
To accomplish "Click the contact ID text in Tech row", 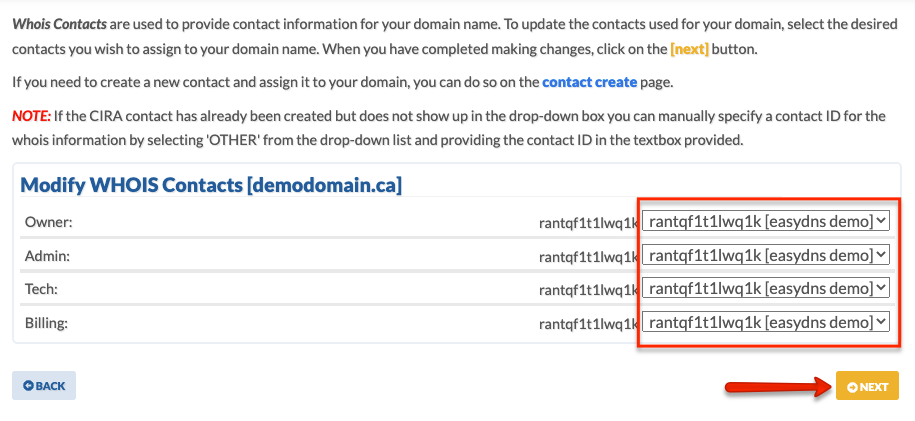I will [588, 289].
